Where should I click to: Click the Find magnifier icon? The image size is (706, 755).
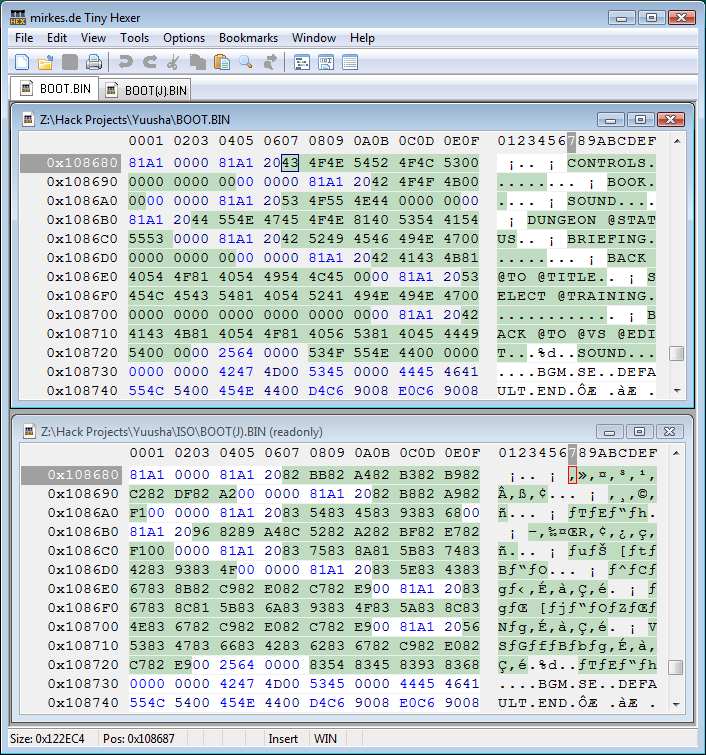246,63
